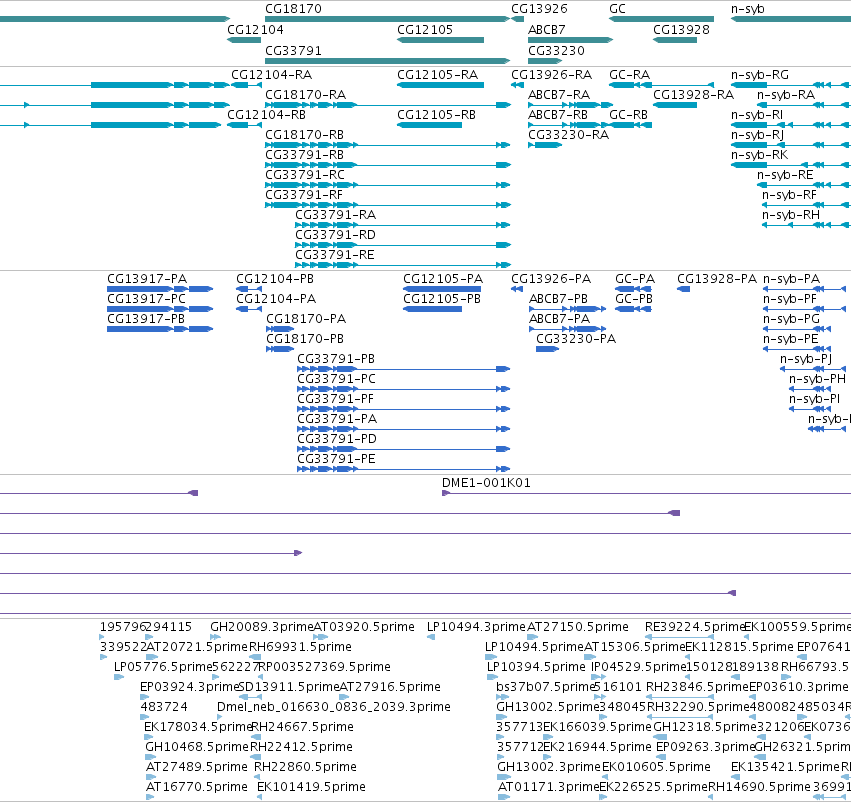Select transcript GC-RB
This screenshot has width=851, height=802.
[630, 125]
